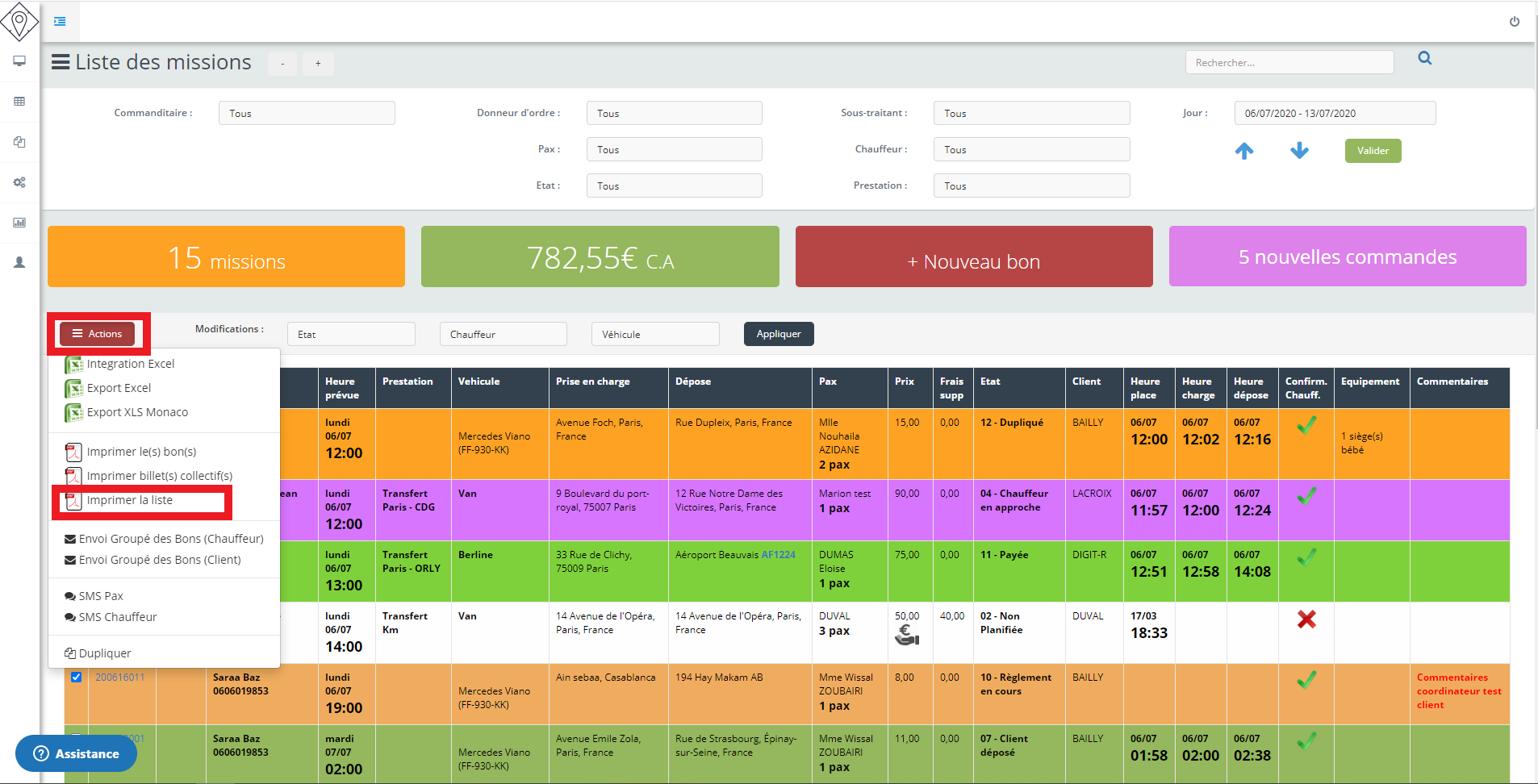Choose Export Excel from Actions menu

119,388
